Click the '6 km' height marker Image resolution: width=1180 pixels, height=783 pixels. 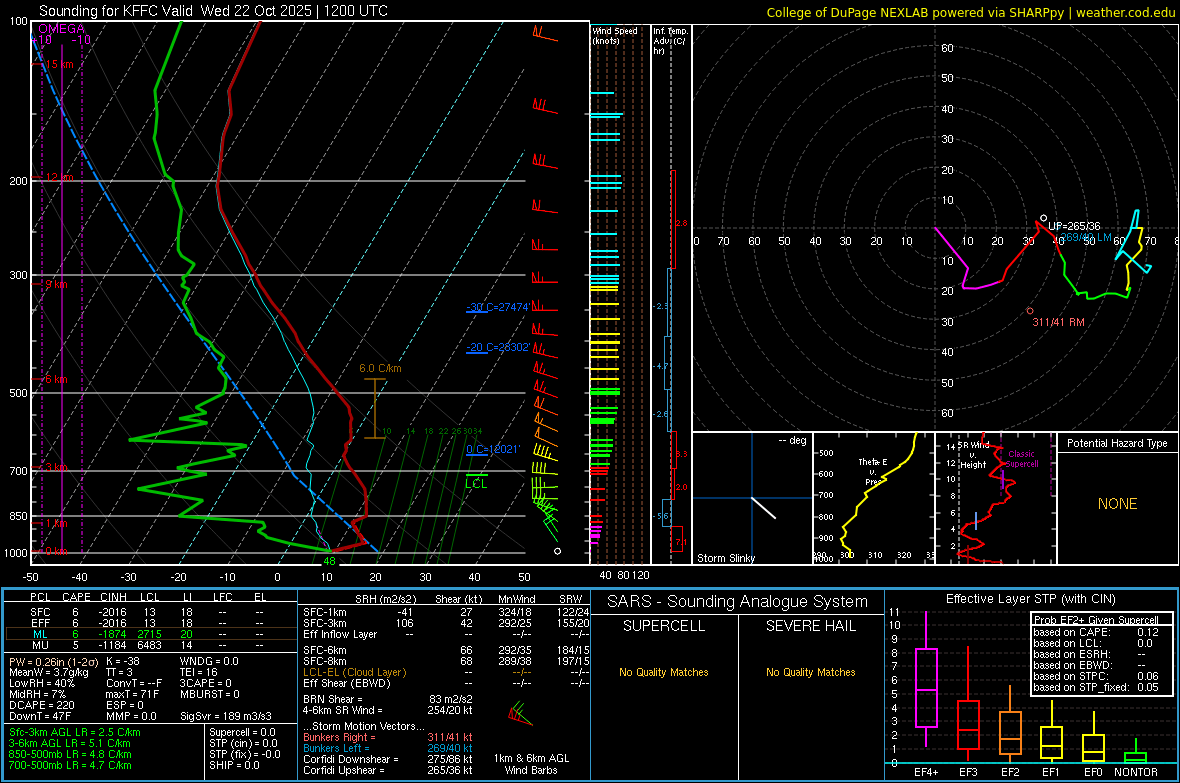[x=56, y=379]
